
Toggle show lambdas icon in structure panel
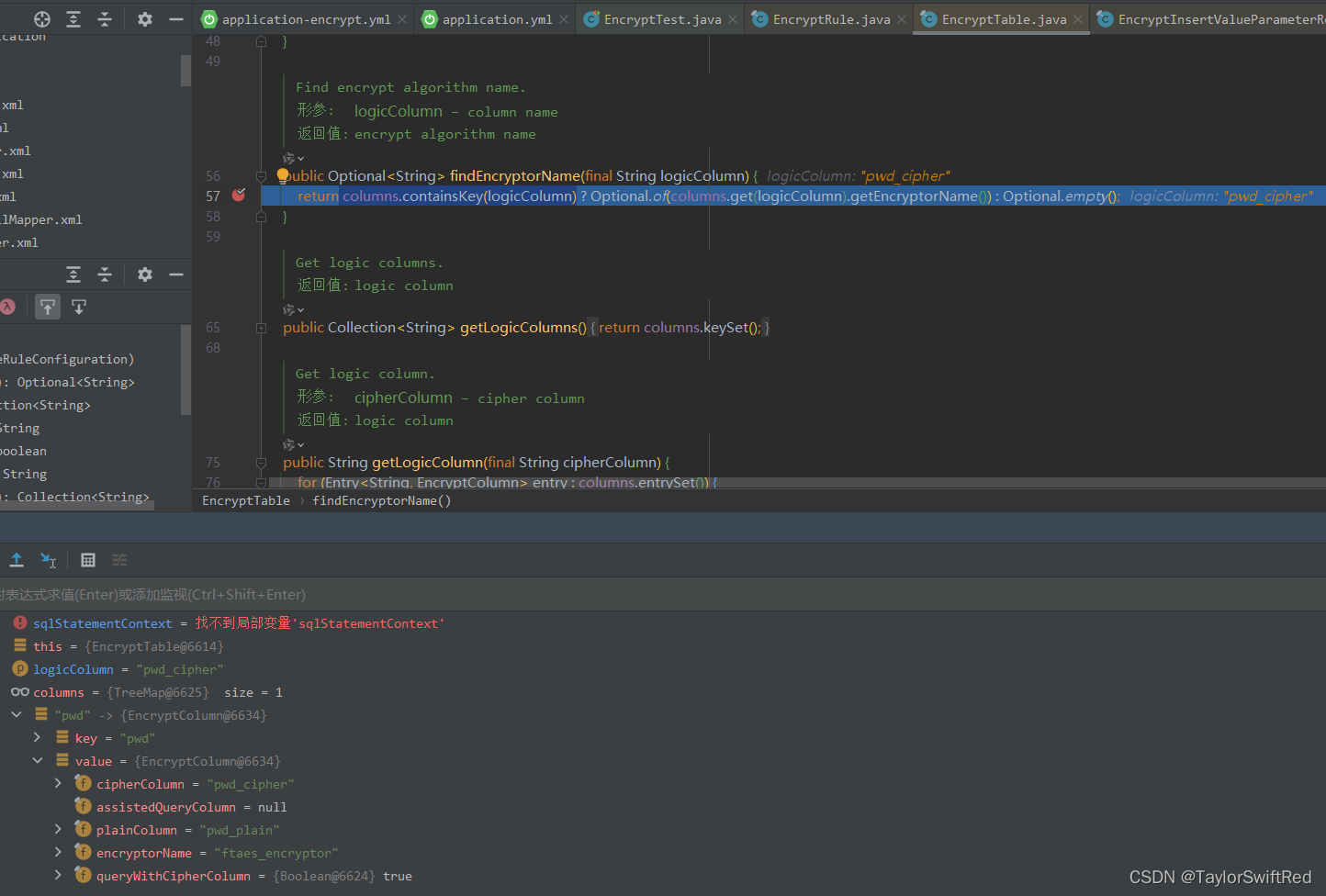pos(8,307)
